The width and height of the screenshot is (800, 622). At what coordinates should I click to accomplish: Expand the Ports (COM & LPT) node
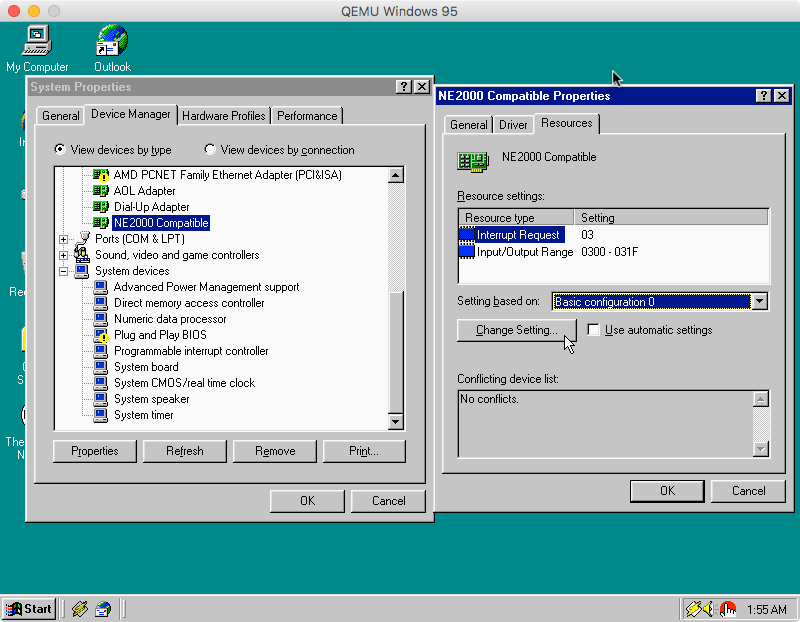coord(63,239)
